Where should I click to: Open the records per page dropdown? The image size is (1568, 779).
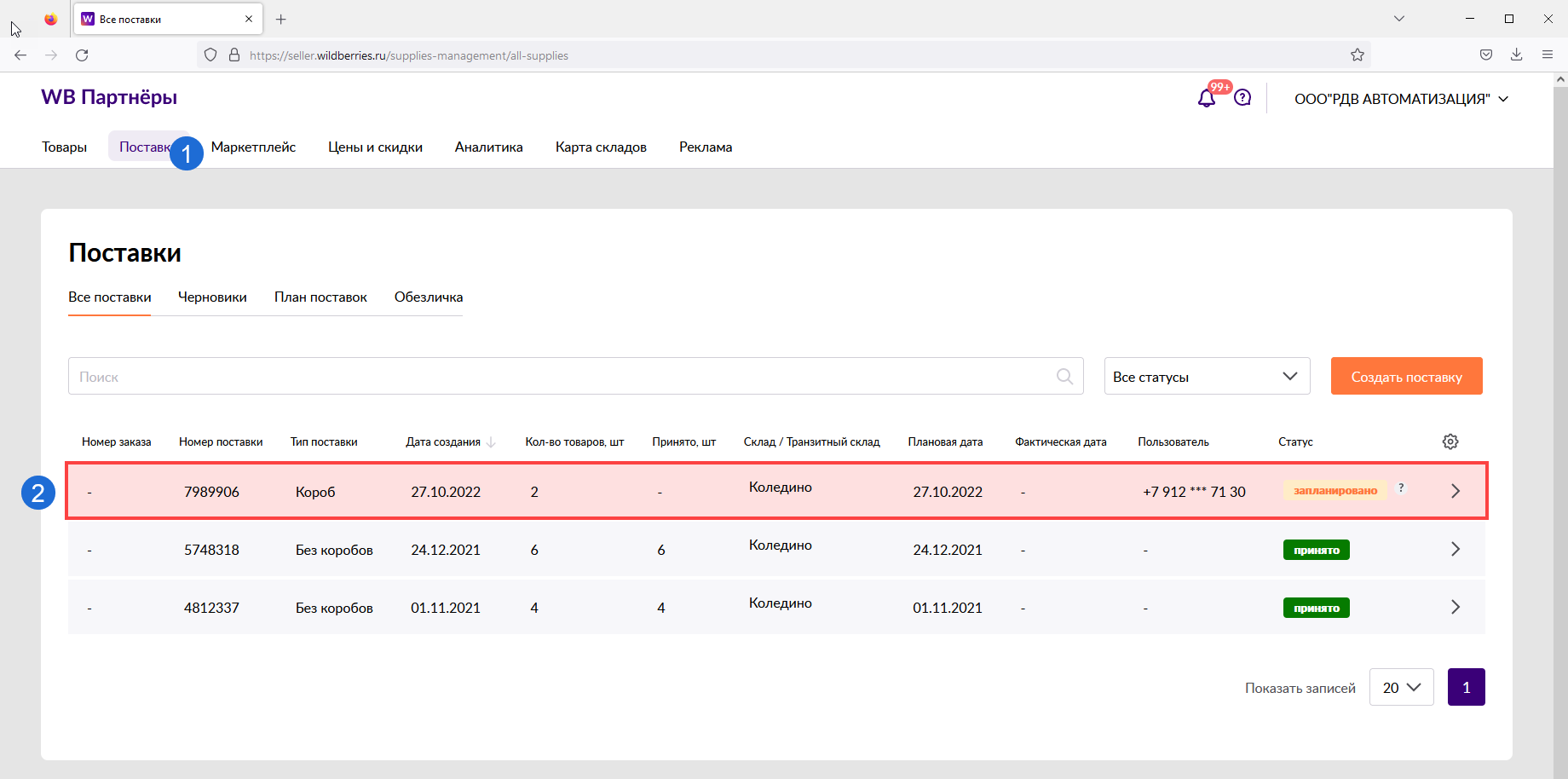tap(1401, 688)
